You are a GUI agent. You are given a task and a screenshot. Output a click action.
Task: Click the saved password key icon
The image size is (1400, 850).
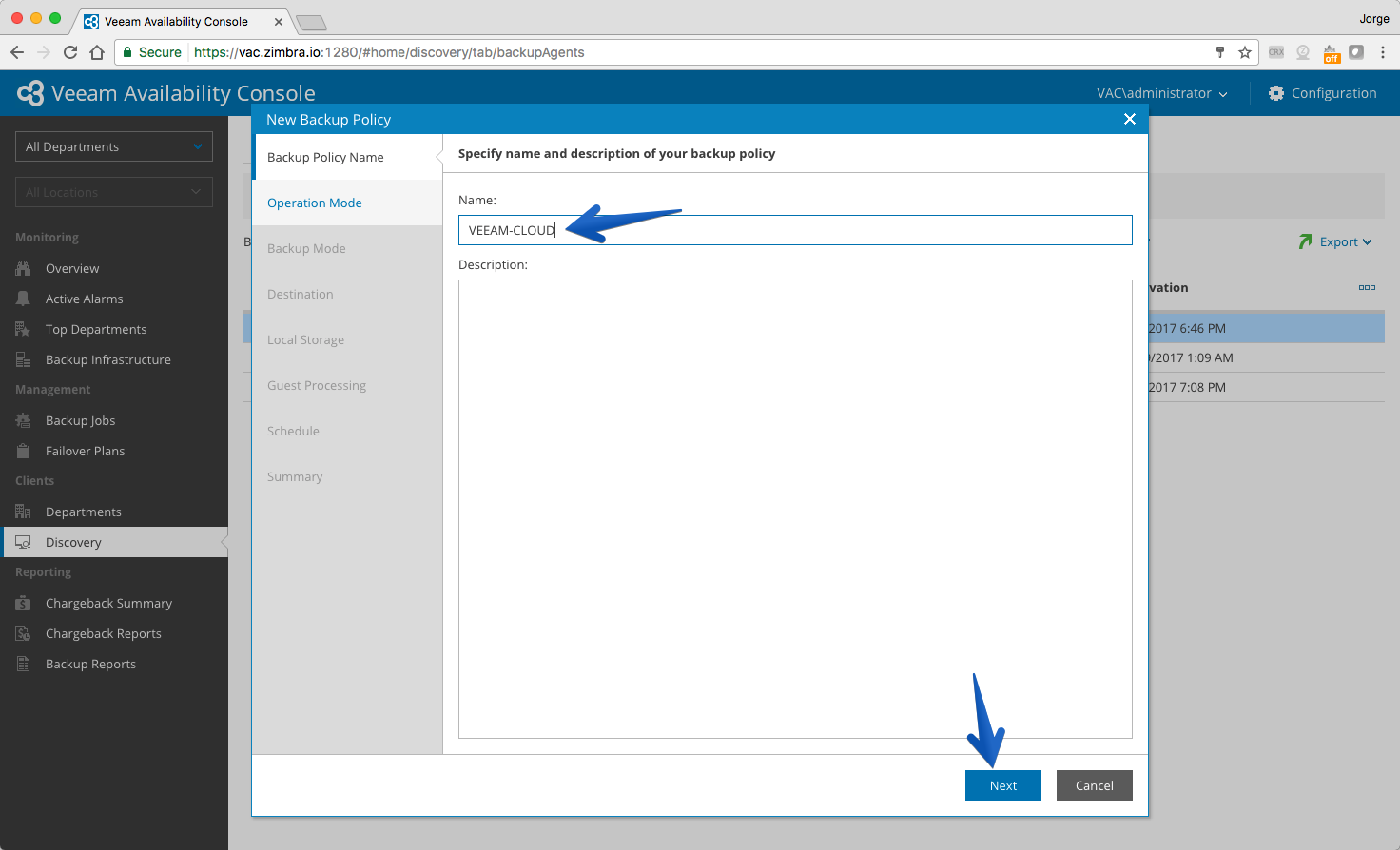click(1220, 52)
